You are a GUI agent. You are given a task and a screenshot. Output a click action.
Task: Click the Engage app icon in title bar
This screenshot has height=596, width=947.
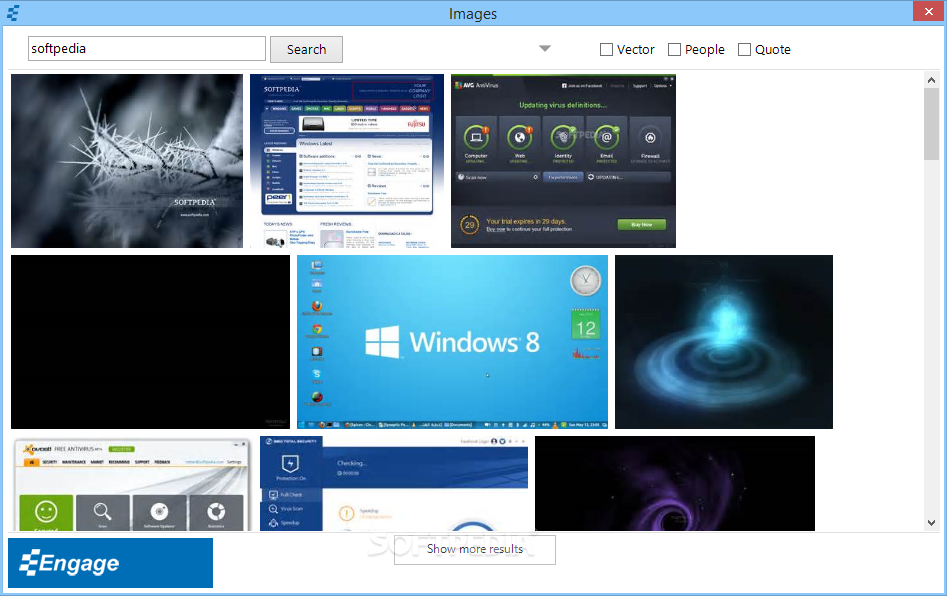13,13
